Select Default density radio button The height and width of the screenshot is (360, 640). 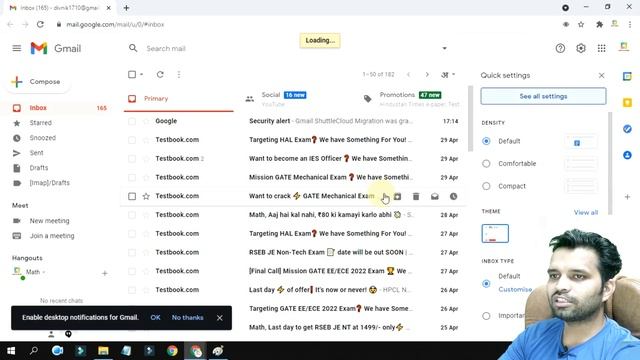[486, 141]
